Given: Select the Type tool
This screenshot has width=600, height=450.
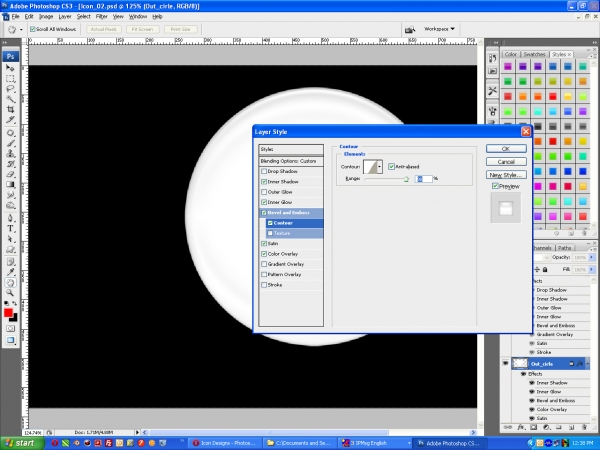Looking at the screenshot, I should (10, 229).
